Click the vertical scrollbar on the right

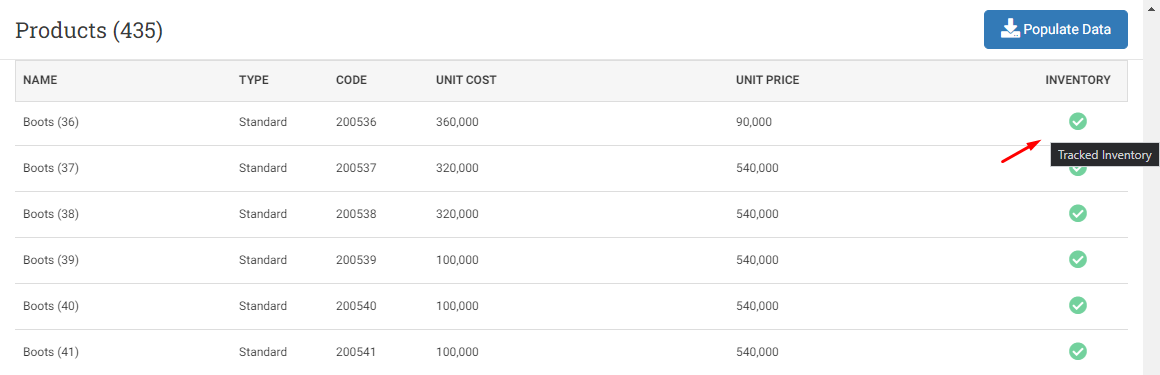[1151, 187]
